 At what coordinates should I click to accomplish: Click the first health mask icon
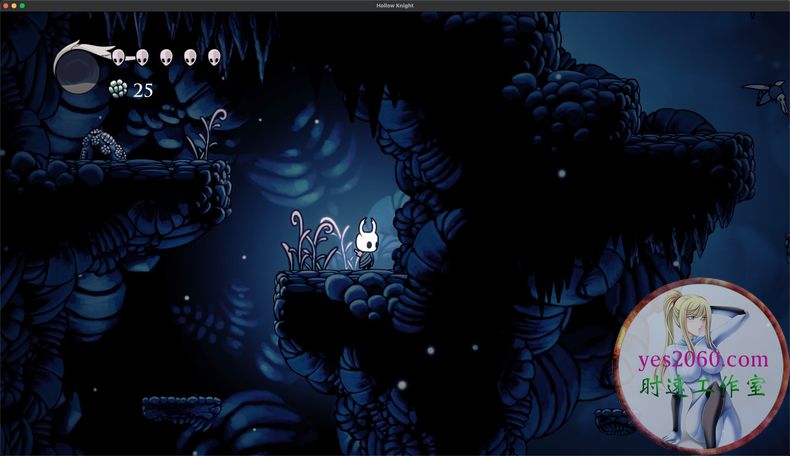click(x=118, y=57)
